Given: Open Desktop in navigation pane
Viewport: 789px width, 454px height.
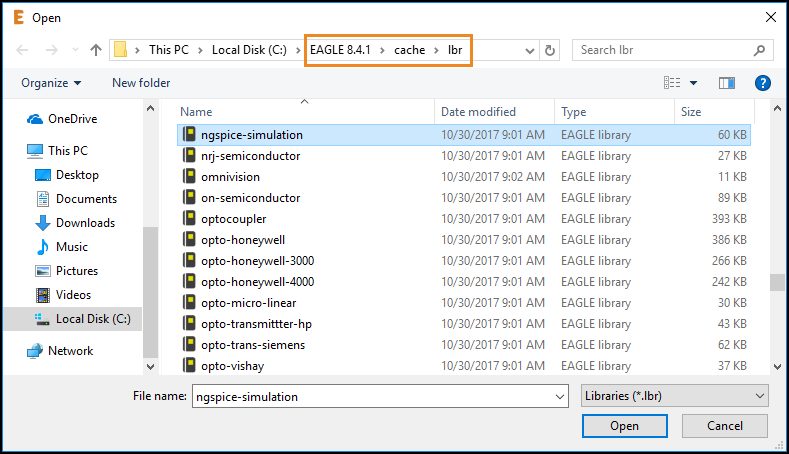Looking at the screenshot, I should pyautogui.click(x=67, y=175).
